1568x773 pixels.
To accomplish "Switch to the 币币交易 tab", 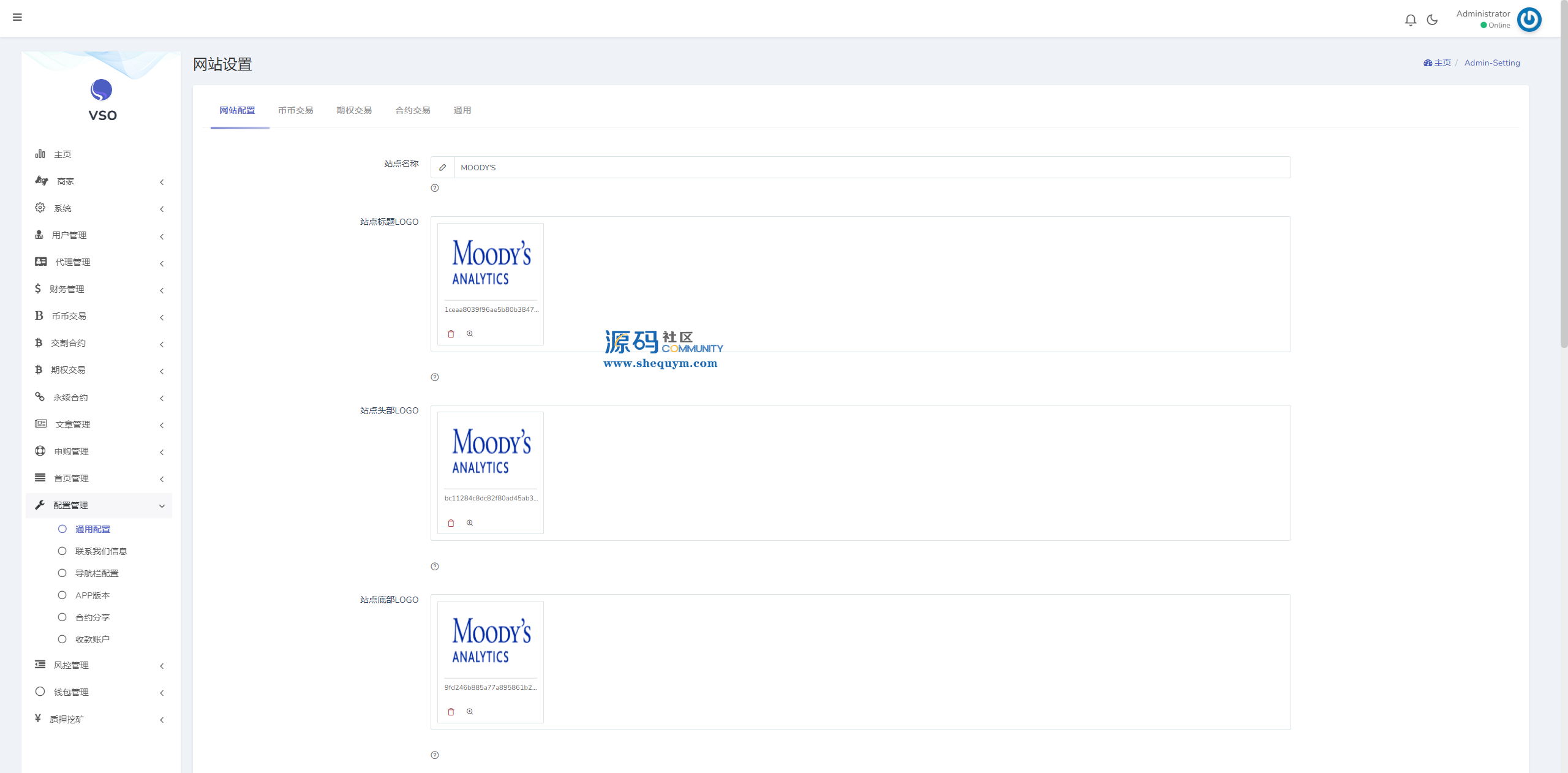I will pos(296,110).
